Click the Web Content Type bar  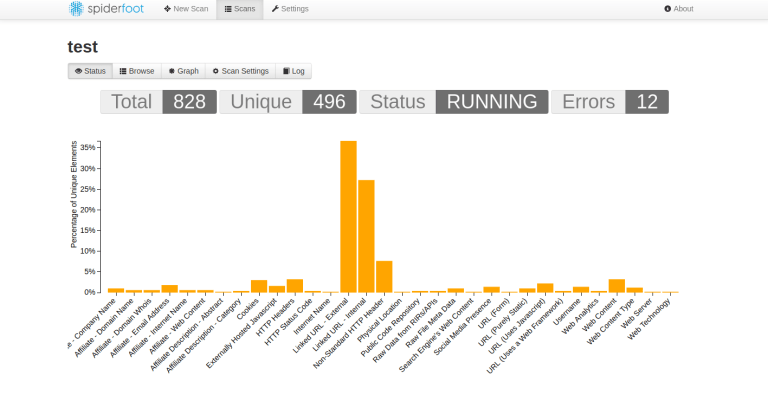(635, 290)
